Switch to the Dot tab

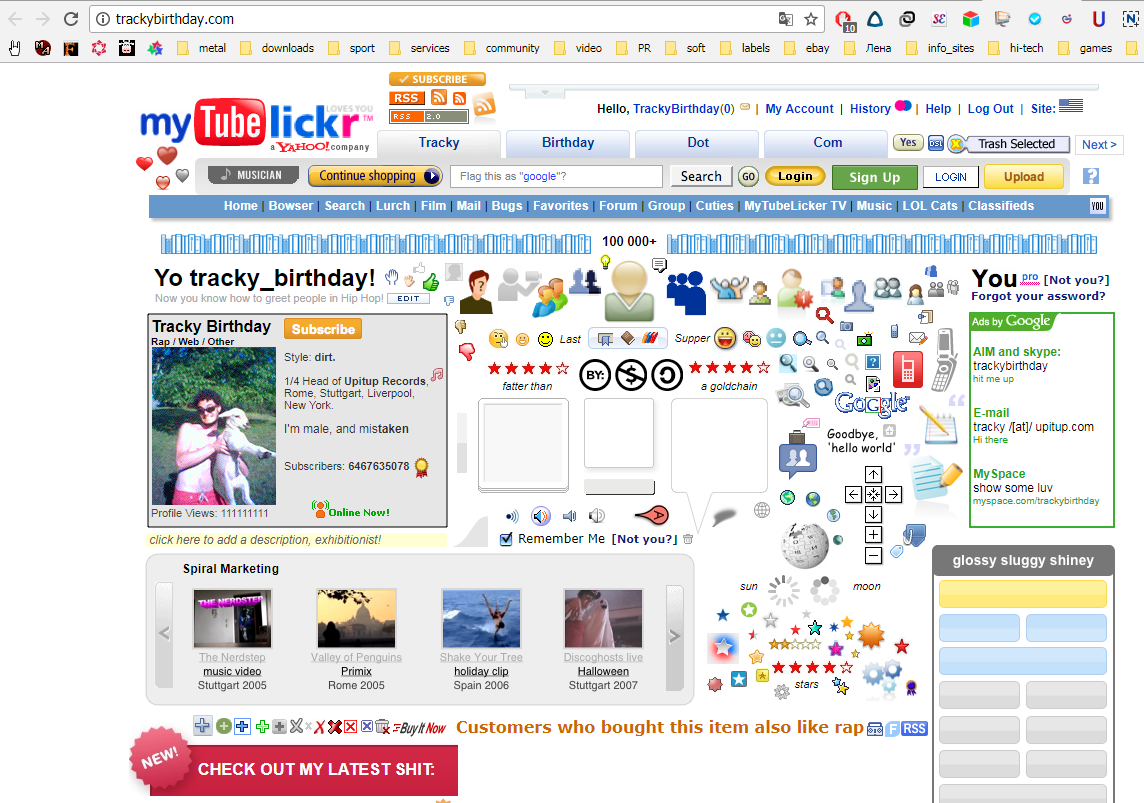click(x=697, y=143)
